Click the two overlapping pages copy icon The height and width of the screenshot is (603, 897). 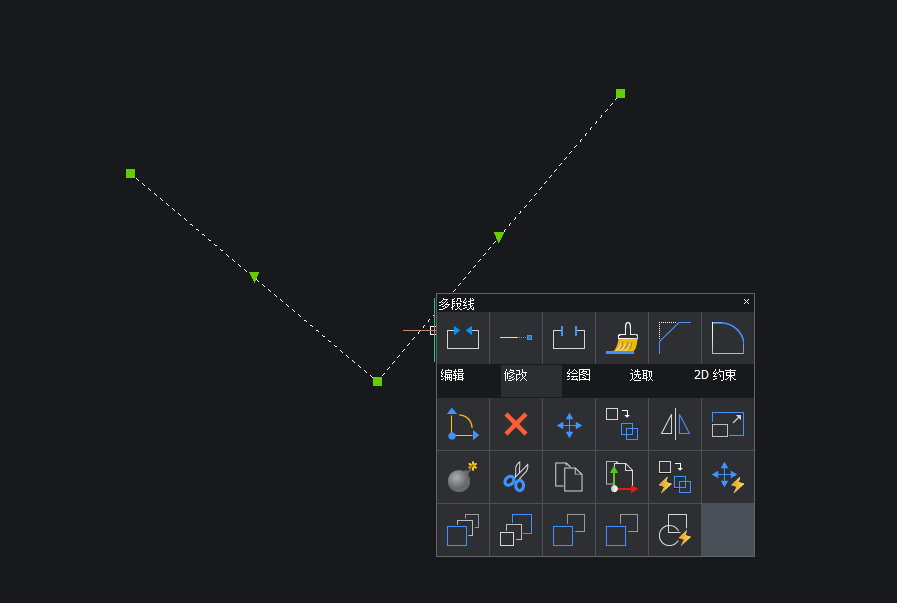(x=569, y=477)
